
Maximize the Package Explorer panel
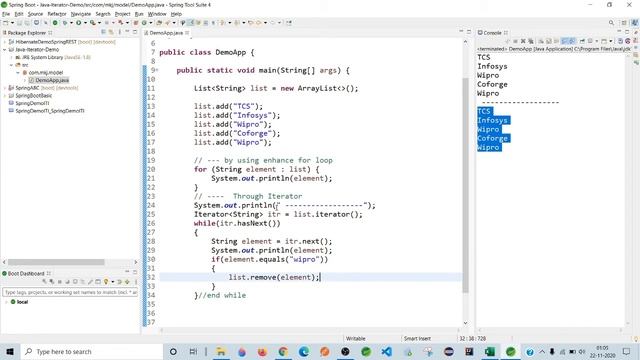[135, 32]
